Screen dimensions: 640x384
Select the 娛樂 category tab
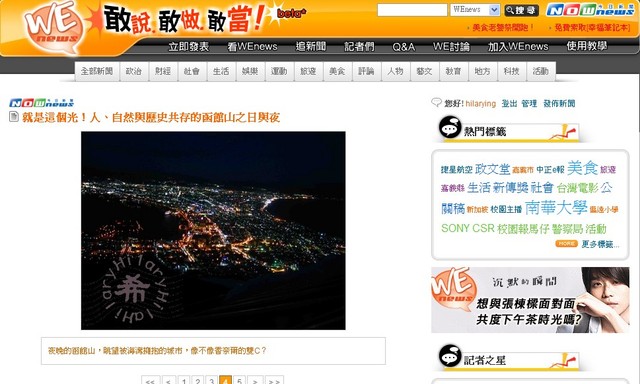[250, 71]
